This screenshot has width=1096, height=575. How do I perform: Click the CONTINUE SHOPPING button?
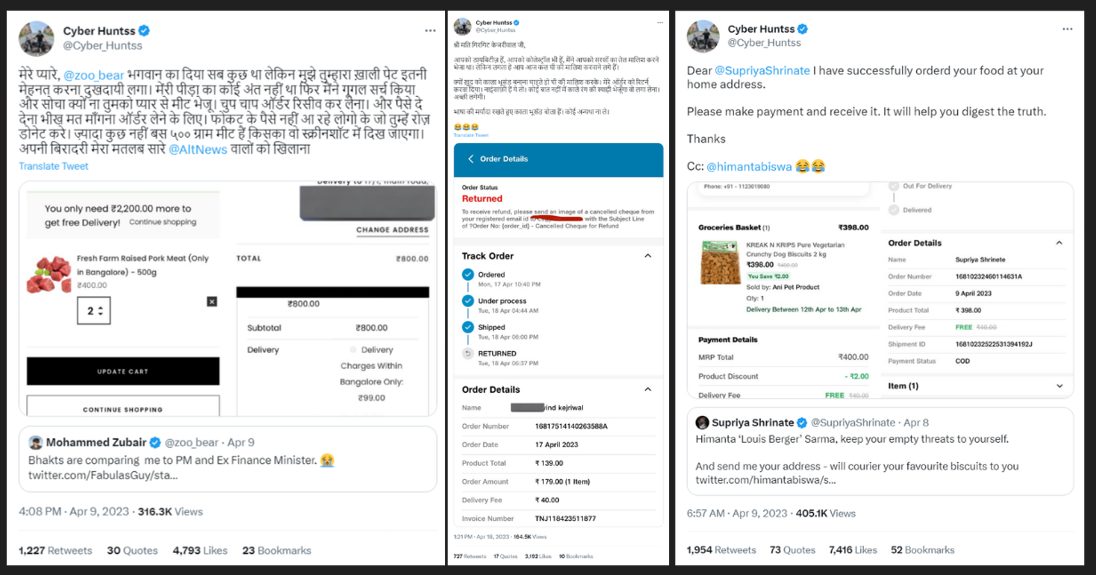click(123, 407)
